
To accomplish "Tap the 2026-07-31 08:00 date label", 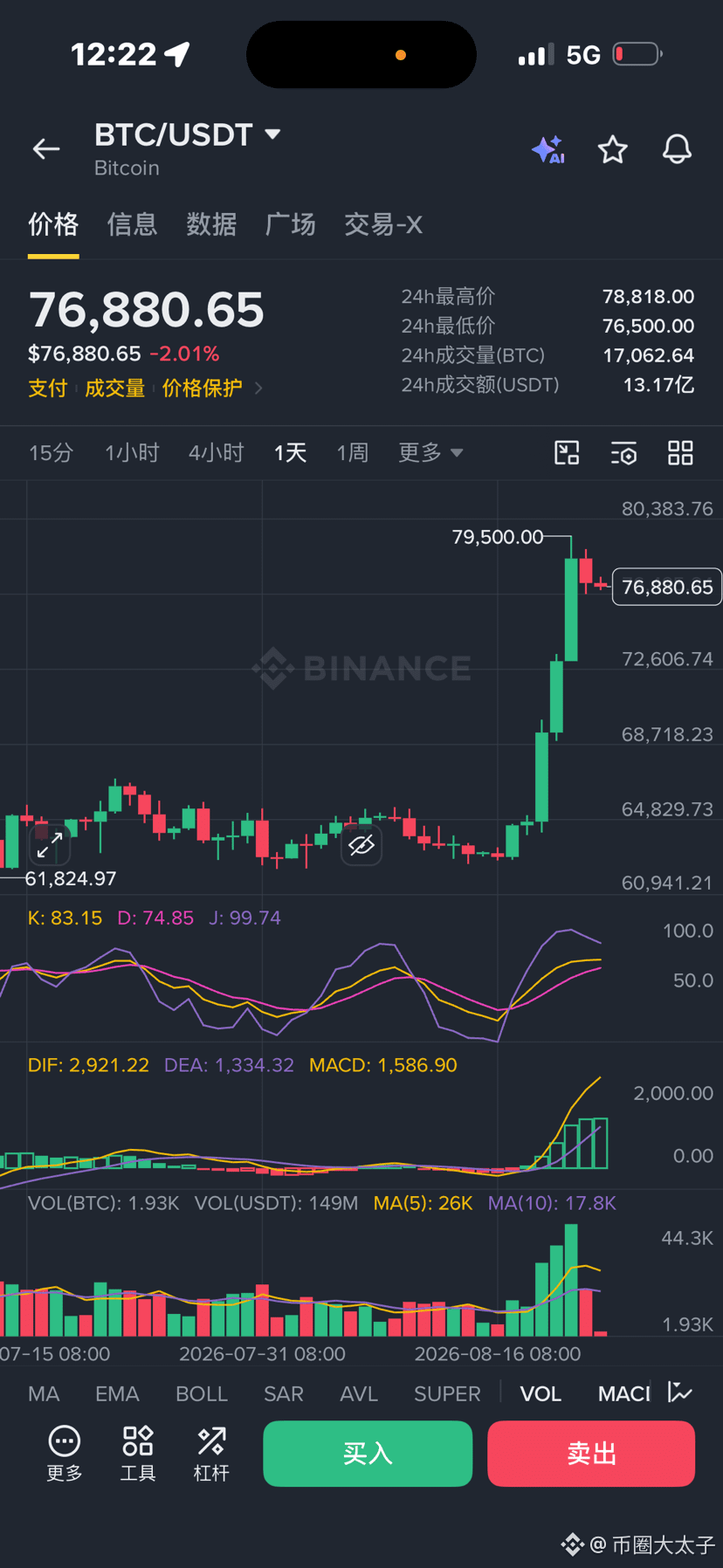I will [x=262, y=1354].
